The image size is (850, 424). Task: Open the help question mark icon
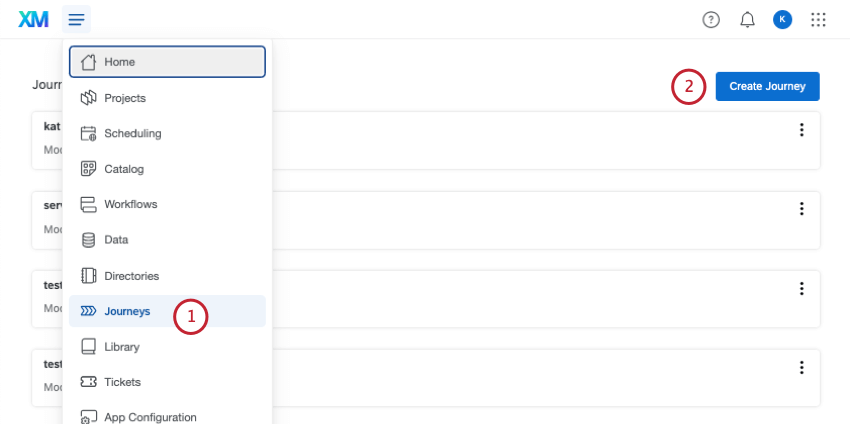coord(711,19)
